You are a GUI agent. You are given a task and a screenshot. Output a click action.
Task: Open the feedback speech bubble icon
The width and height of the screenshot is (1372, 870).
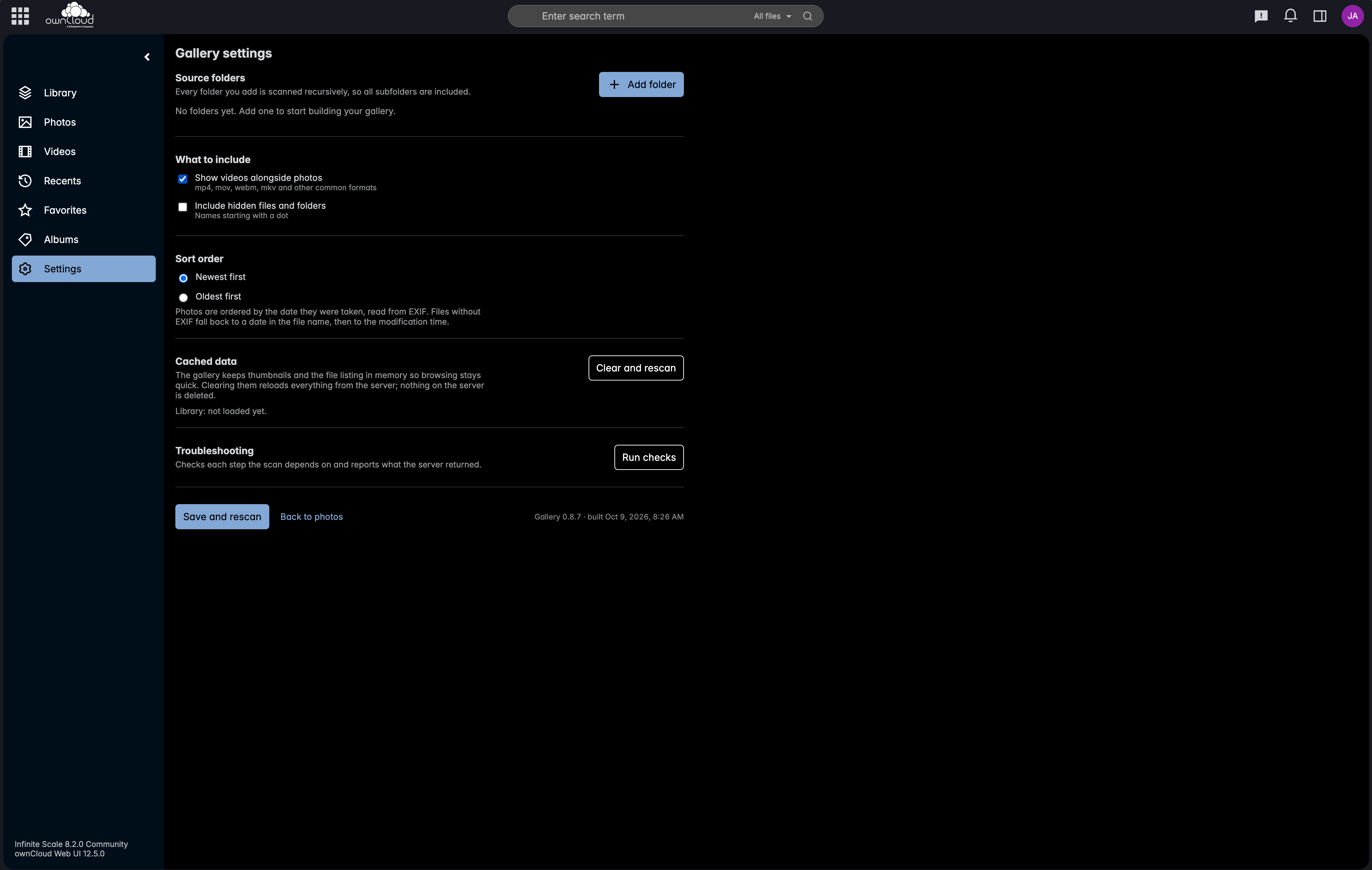1261,16
